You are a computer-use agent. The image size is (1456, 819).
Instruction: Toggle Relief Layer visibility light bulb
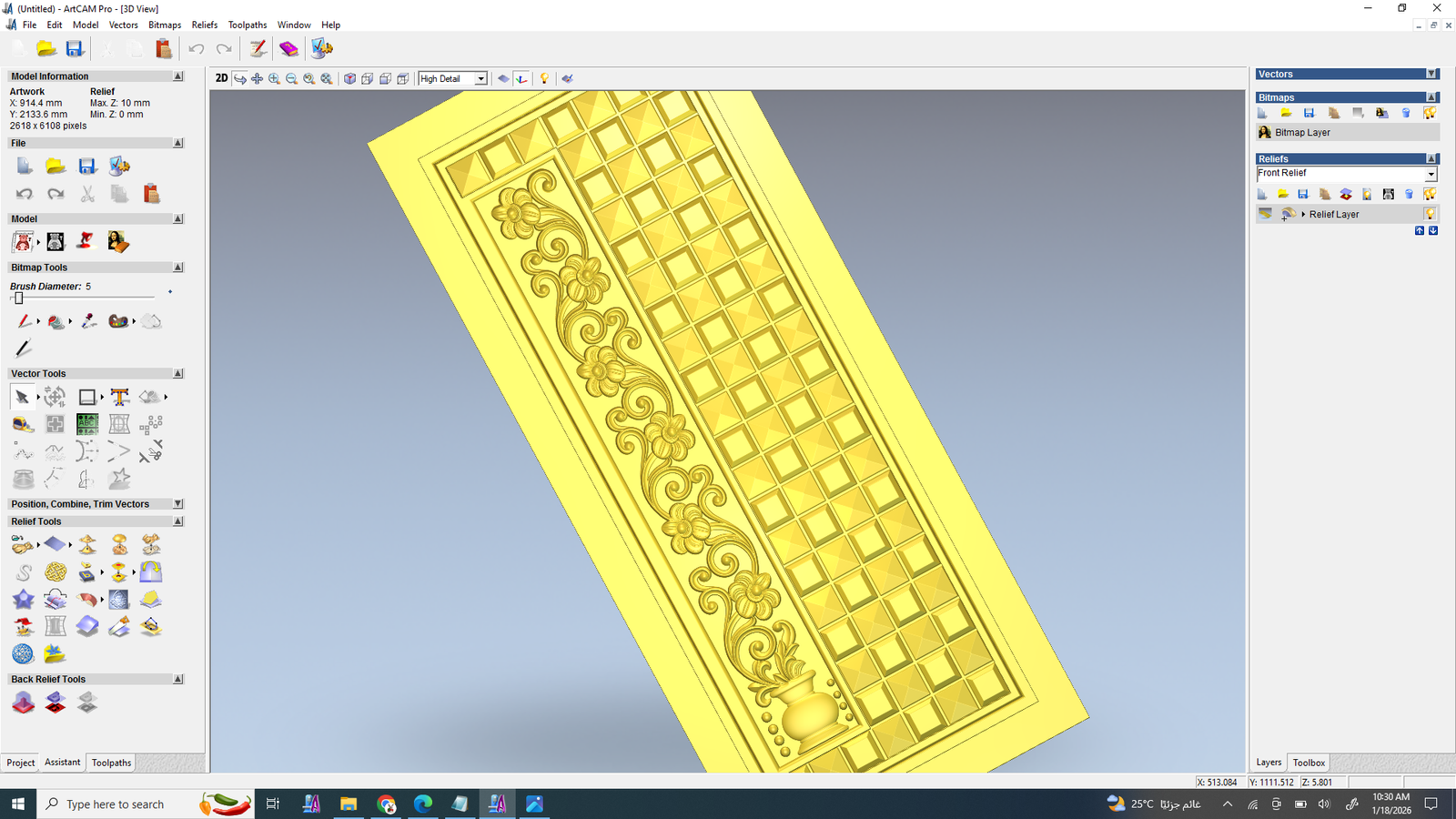pos(1430,214)
